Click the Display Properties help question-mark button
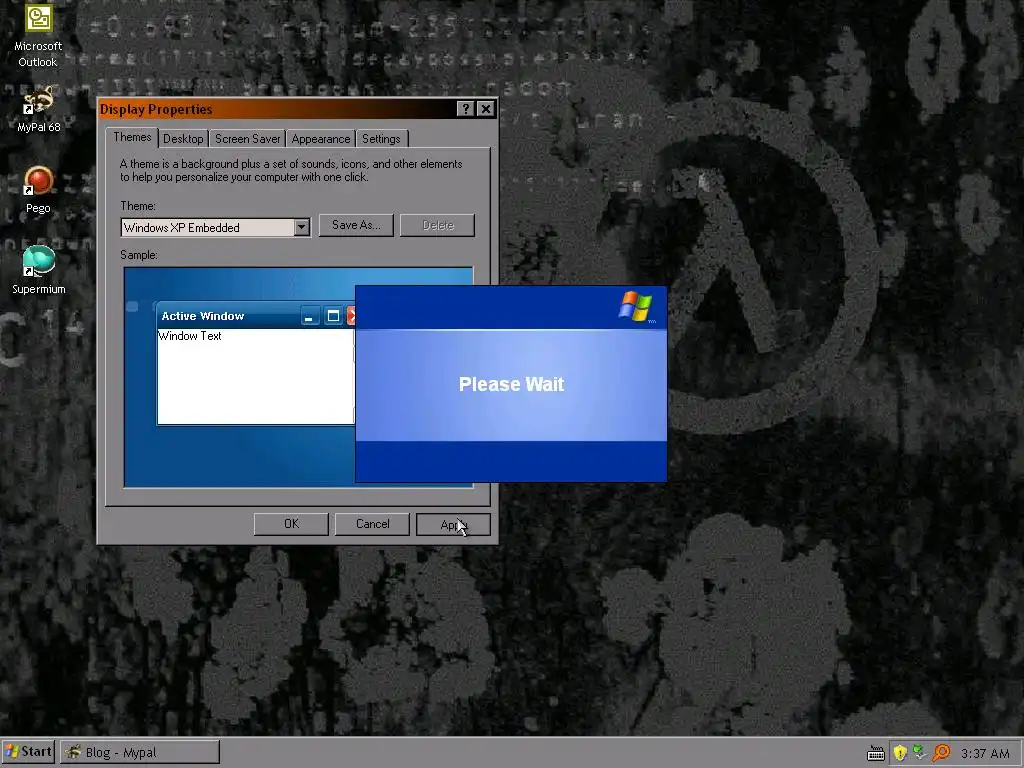Image resolution: width=1024 pixels, height=768 pixels. [465, 109]
